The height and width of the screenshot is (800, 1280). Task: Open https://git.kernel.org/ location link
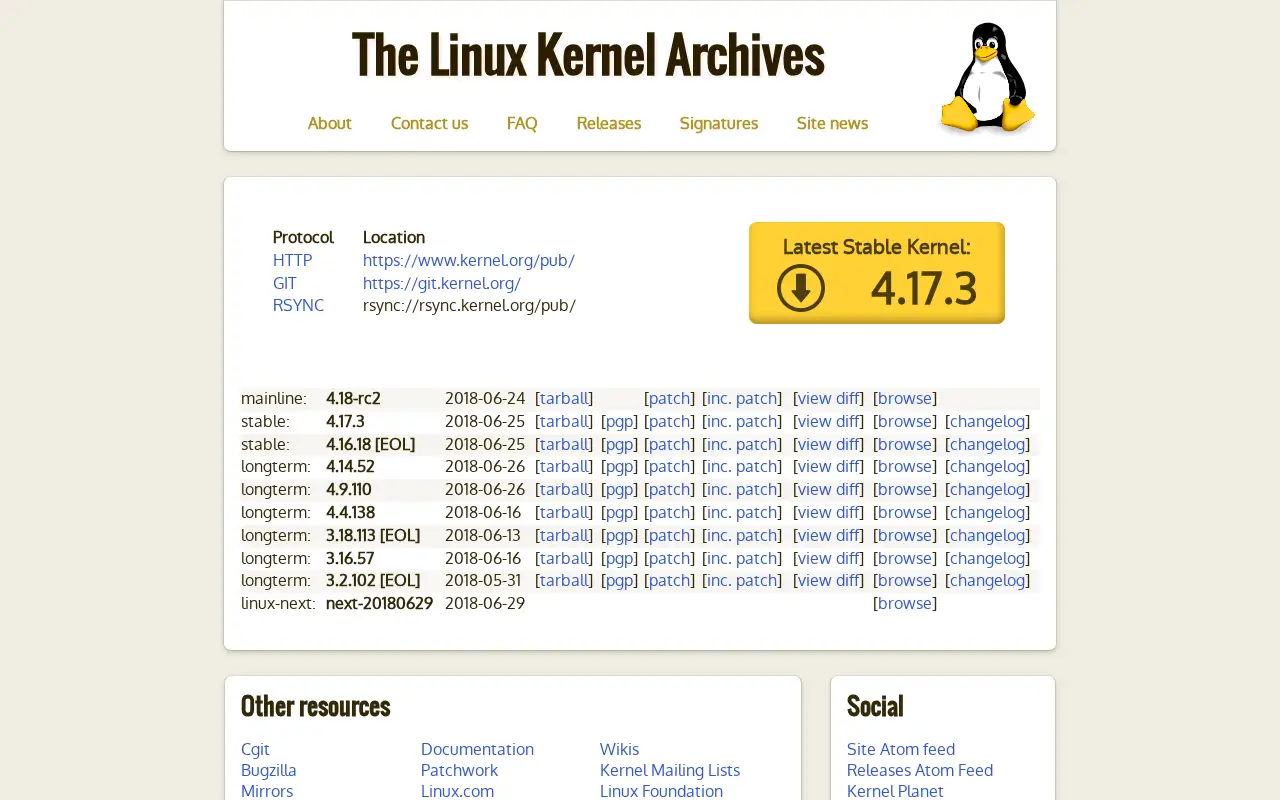click(x=442, y=283)
